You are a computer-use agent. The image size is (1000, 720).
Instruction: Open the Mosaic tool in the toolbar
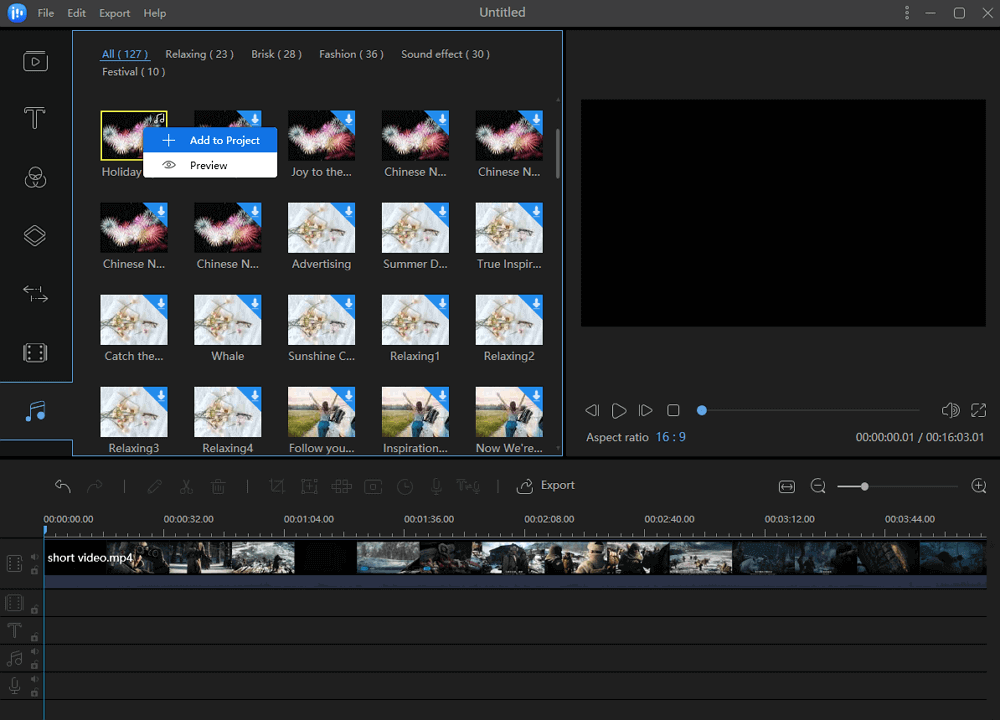pos(342,486)
